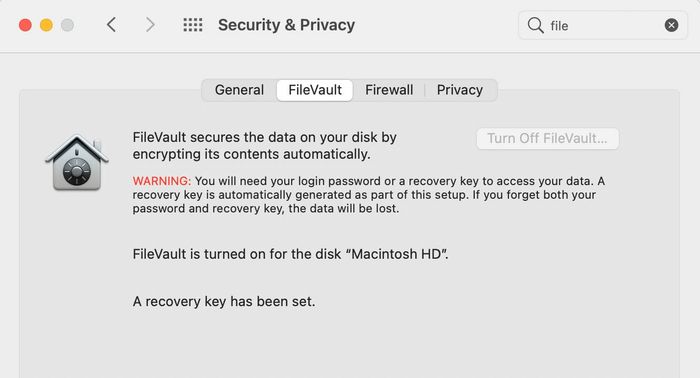
Task: Focus the search field containing "file"
Action: 603,25
